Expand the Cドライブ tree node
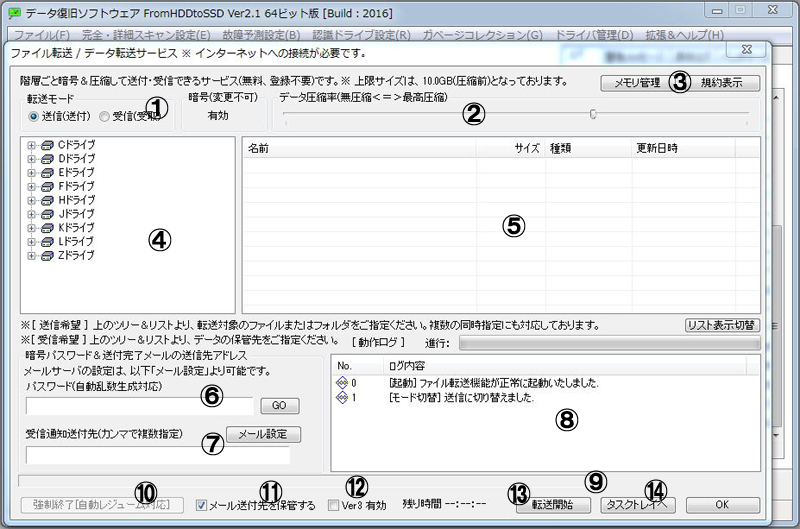800x529 pixels. tap(32, 145)
